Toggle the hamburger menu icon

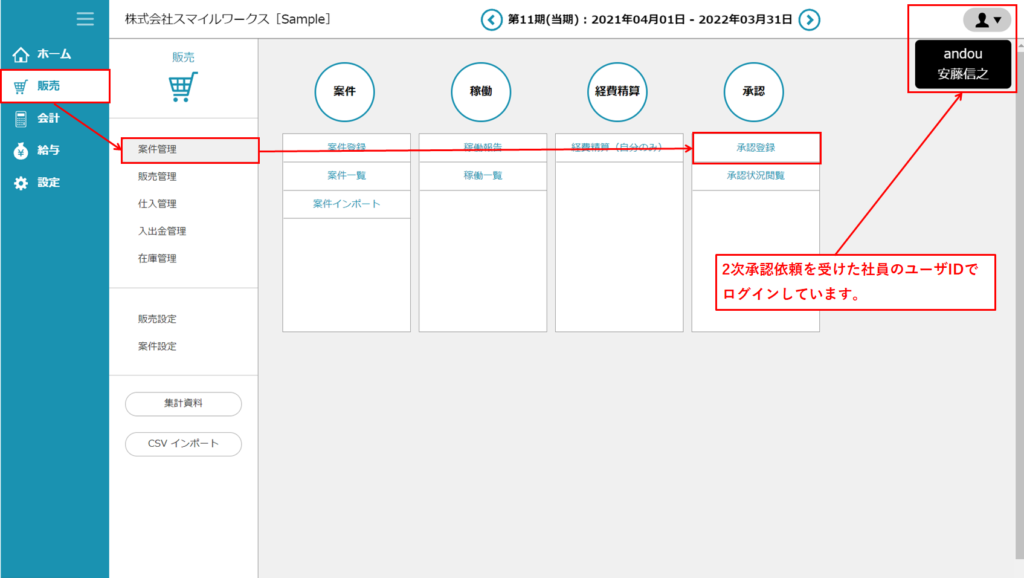85,18
